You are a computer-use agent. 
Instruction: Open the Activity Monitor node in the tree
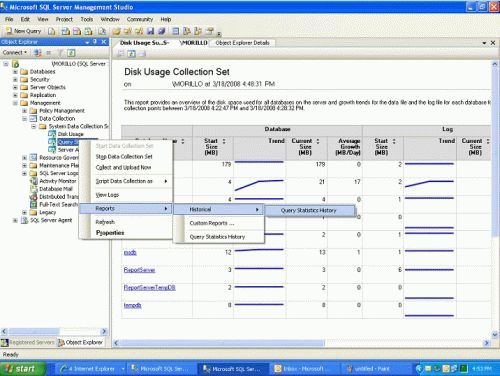pyautogui.click(x=58, y=181)
